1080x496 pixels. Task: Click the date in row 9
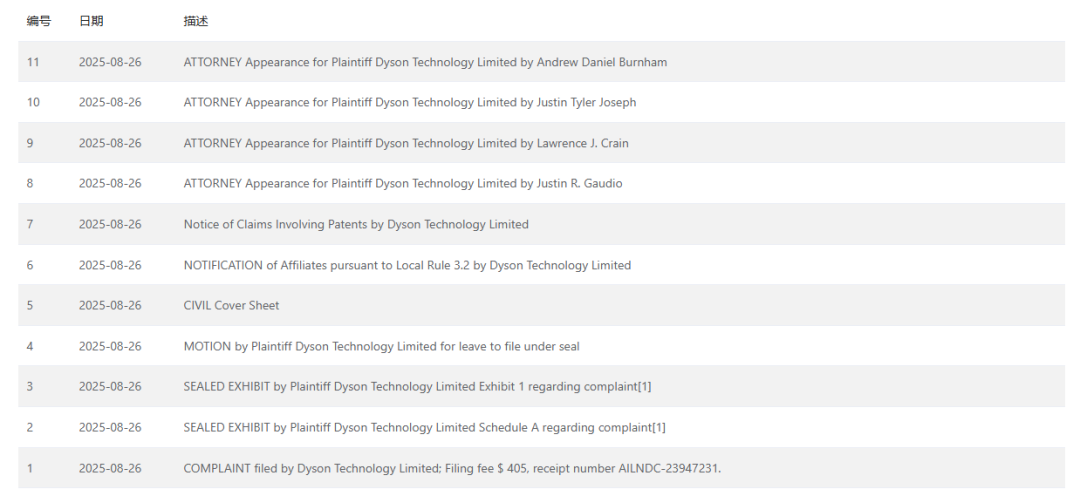tap(110, 143)
